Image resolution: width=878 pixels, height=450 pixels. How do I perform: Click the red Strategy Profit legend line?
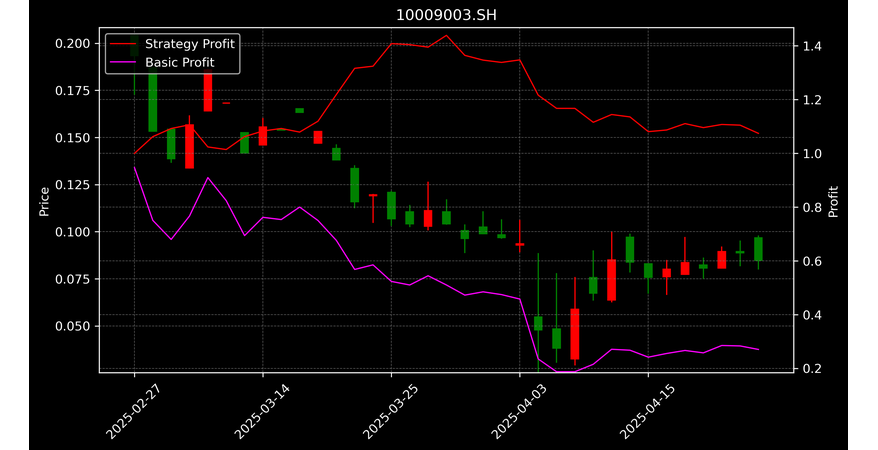(123, 44)
